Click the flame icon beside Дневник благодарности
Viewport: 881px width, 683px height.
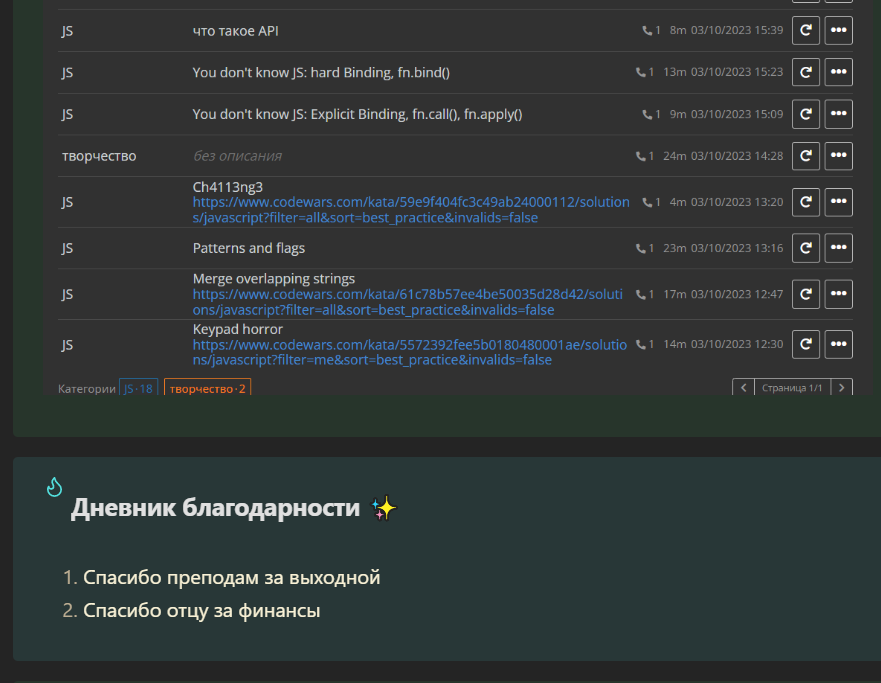[x=55, y=487]
